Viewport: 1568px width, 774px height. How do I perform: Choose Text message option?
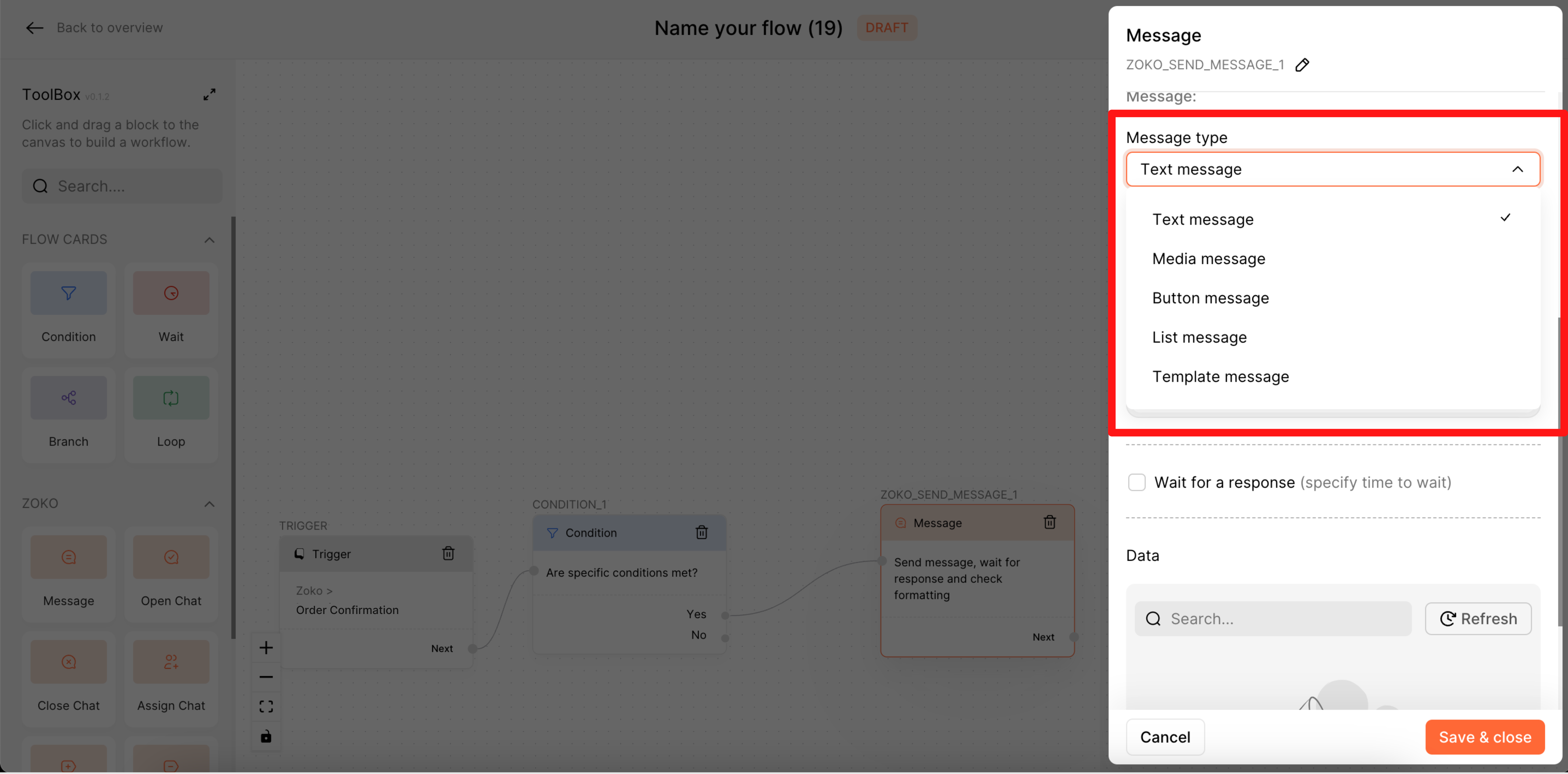[x=1332, y=219]
